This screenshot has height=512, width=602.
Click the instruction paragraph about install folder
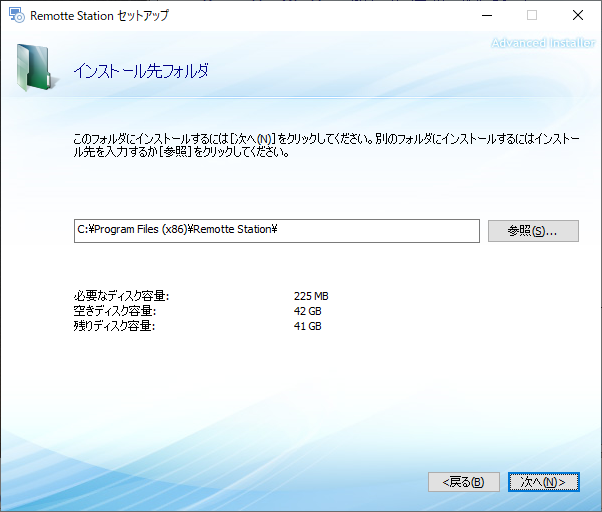pos(326,145)
